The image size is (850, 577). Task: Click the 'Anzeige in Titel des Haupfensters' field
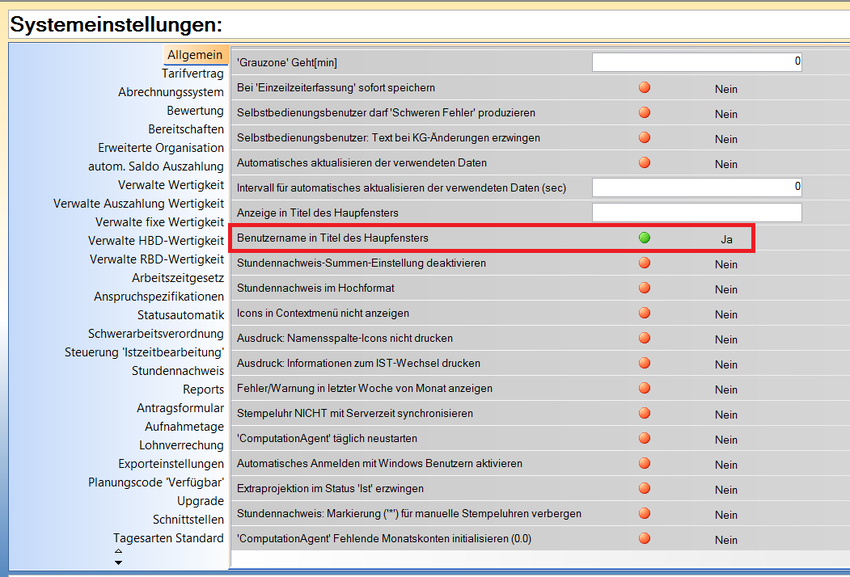click(x=697, y=212)
